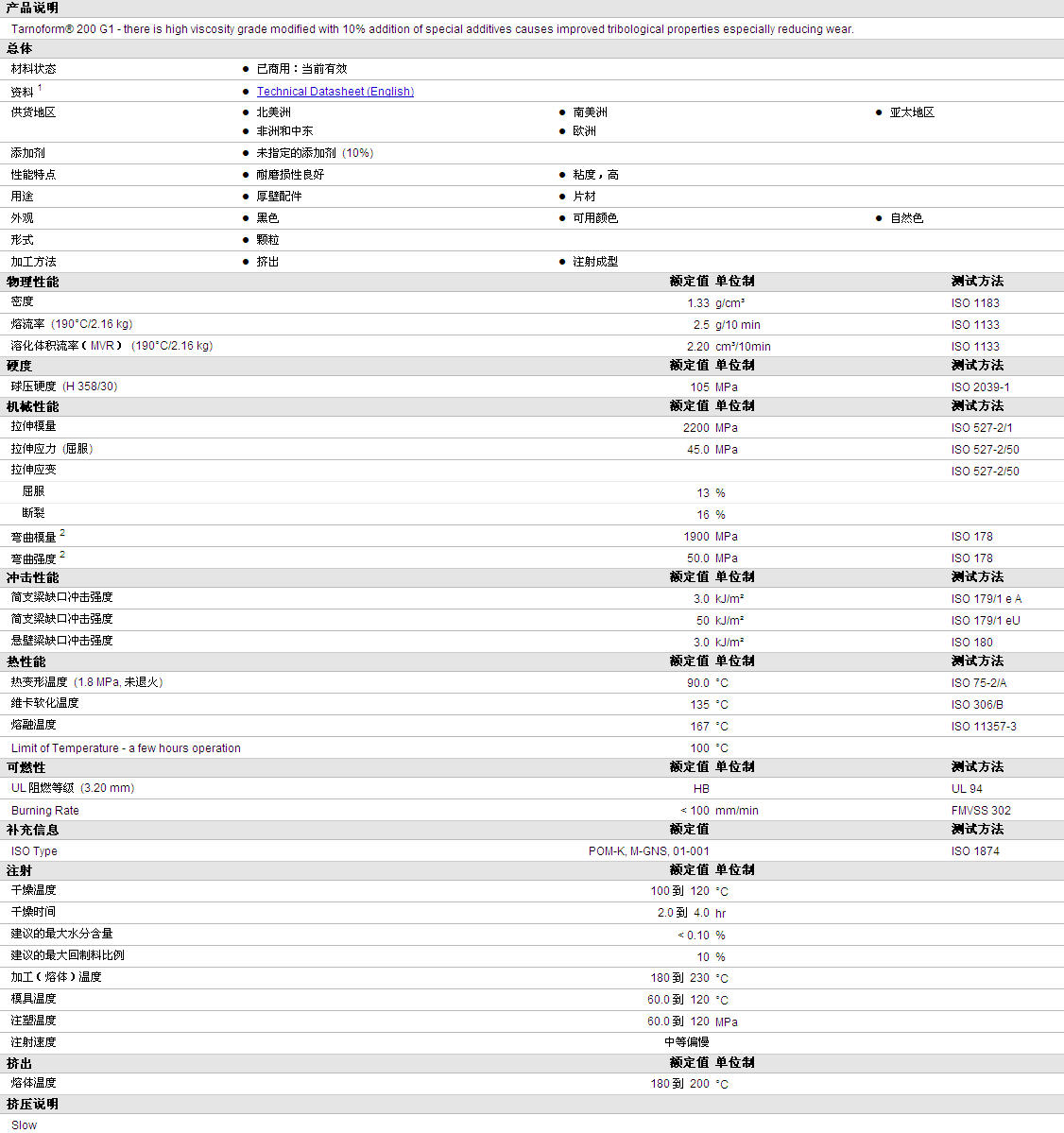Click the 冲击性能 section header
Screen dimensions: 1064x1133
tap(32, 577)
